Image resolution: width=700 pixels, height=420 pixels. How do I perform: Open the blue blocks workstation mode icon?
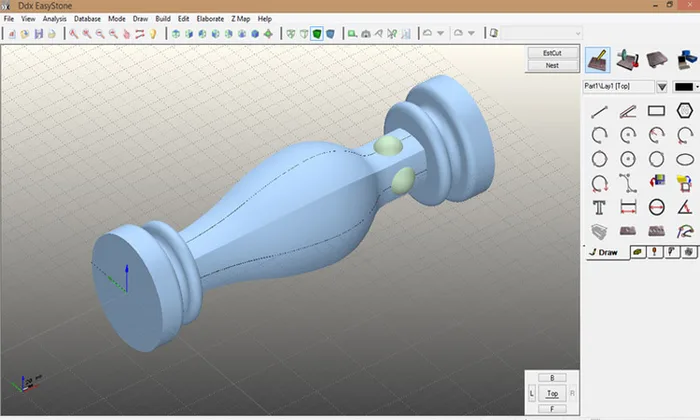pos(687,60)
